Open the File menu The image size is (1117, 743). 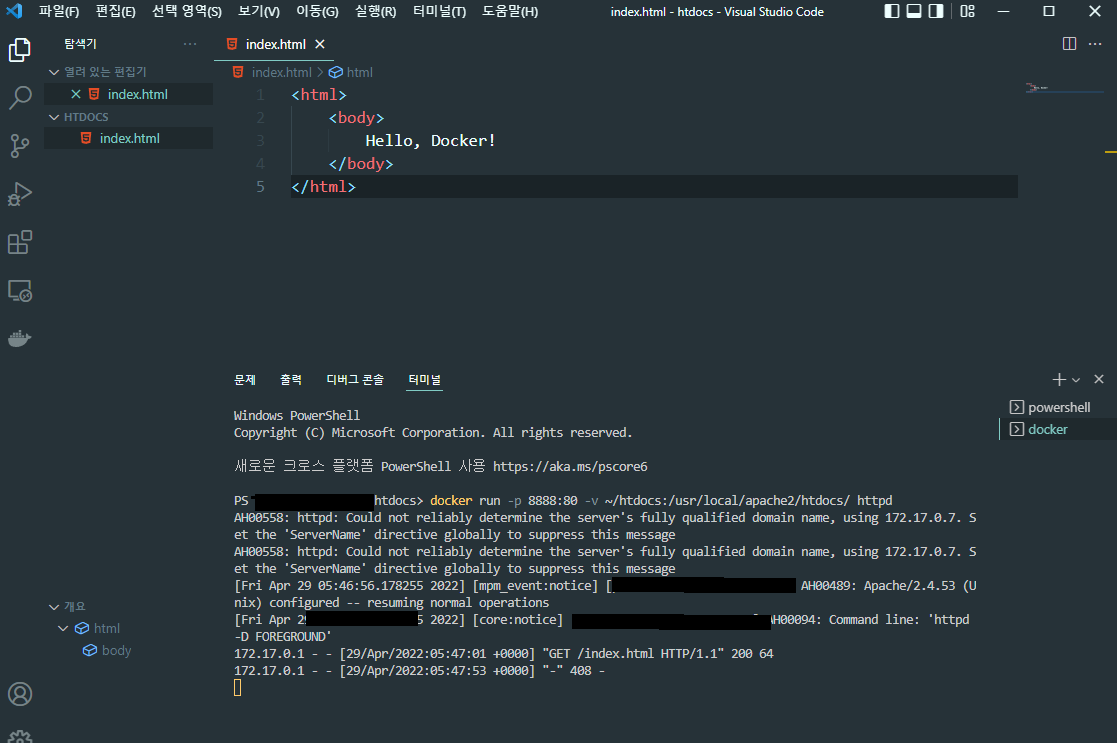point(58,11)
